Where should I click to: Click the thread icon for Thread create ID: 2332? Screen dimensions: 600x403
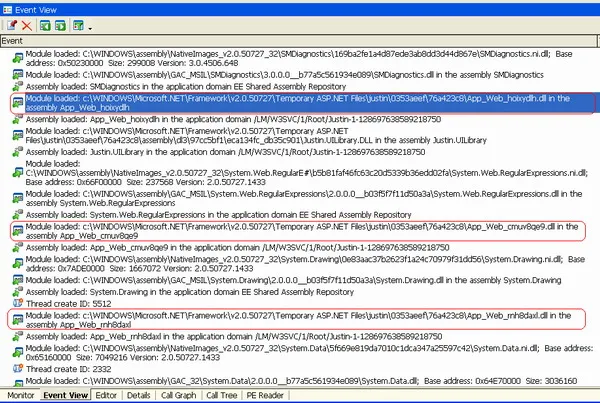coord(18,369)
